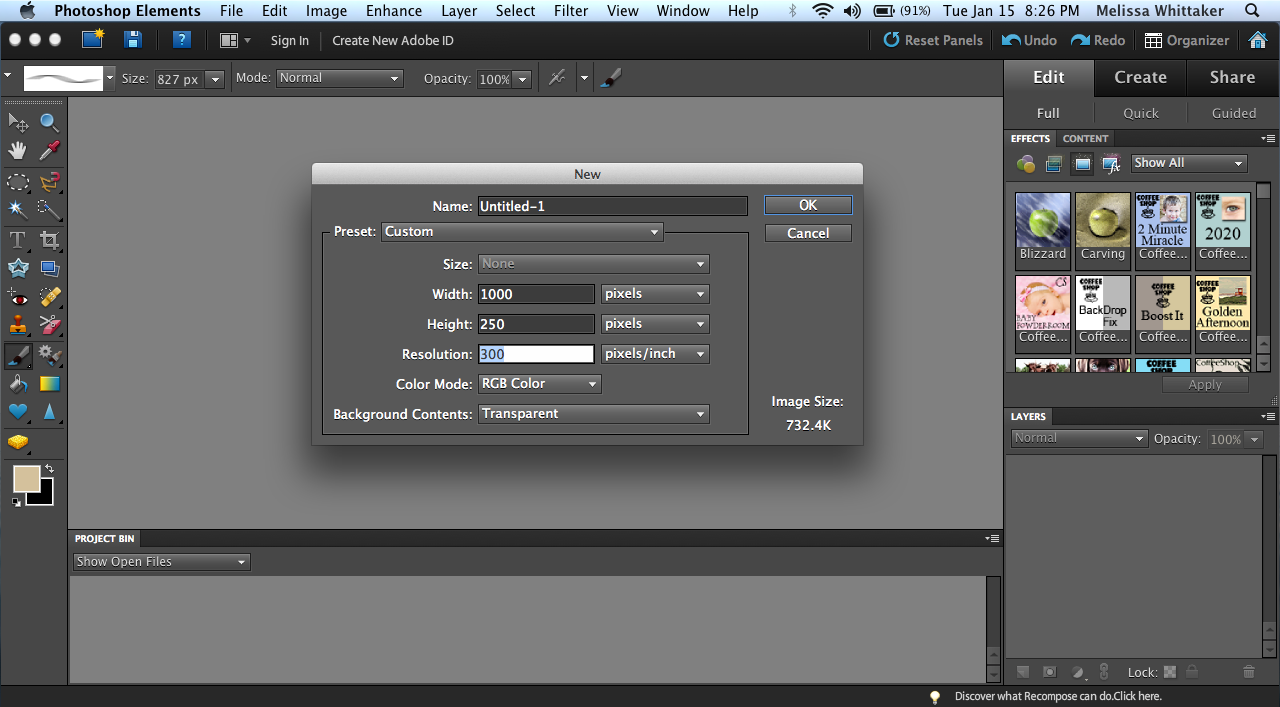Select the Recompose tool

[x=49, y=268]
